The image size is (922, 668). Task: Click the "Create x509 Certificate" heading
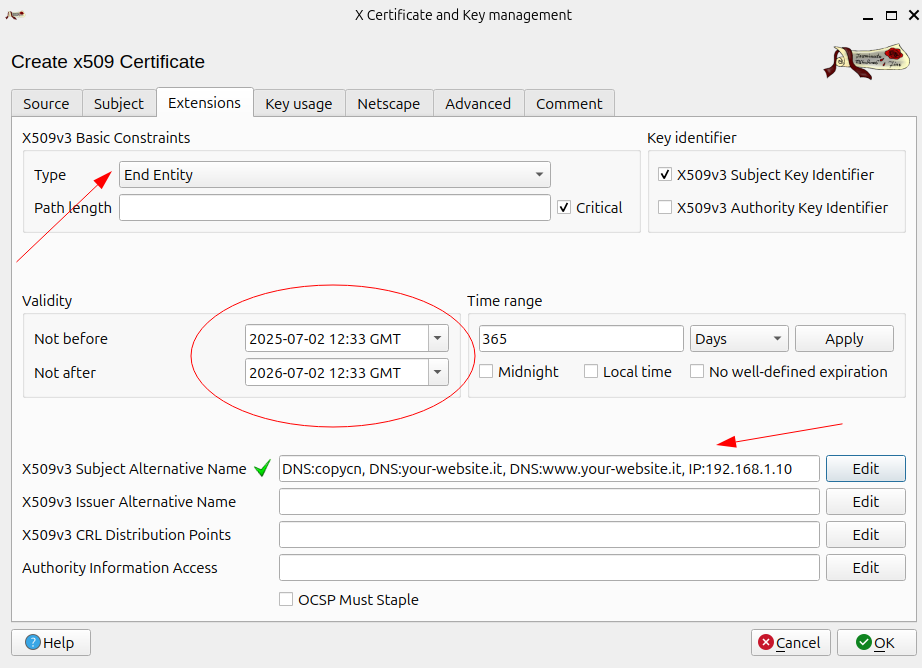[x=108, y=61]
